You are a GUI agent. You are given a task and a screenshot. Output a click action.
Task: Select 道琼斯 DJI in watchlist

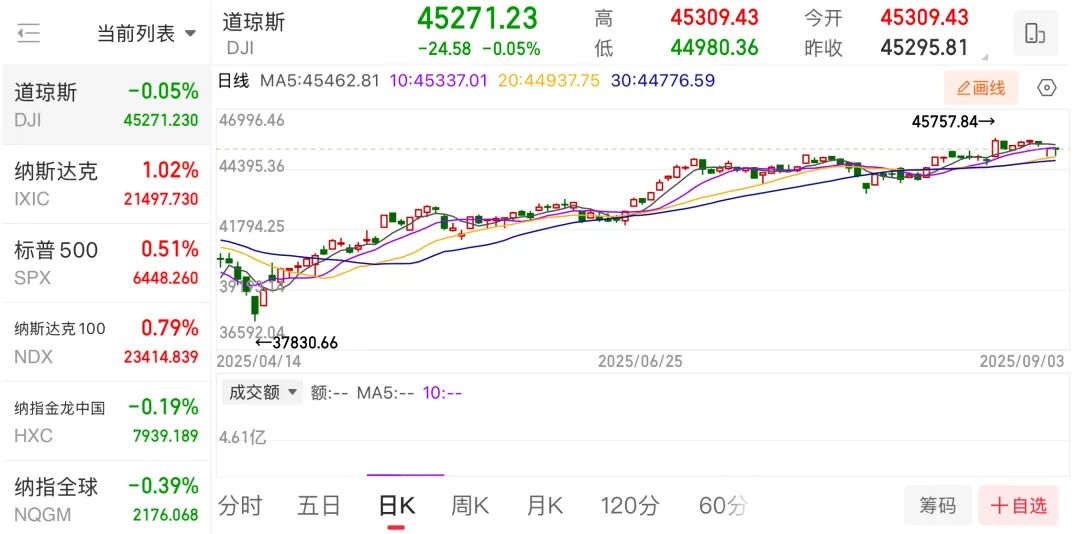(106, 105)
